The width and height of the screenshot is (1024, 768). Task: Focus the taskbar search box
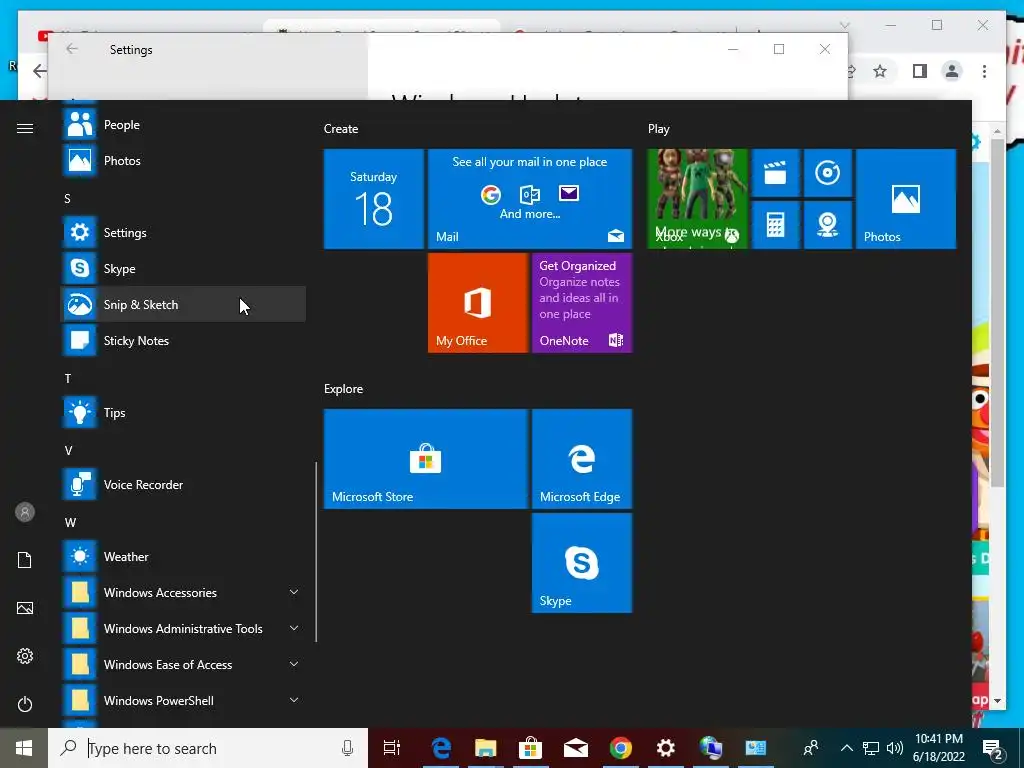[x=208, y=748]
